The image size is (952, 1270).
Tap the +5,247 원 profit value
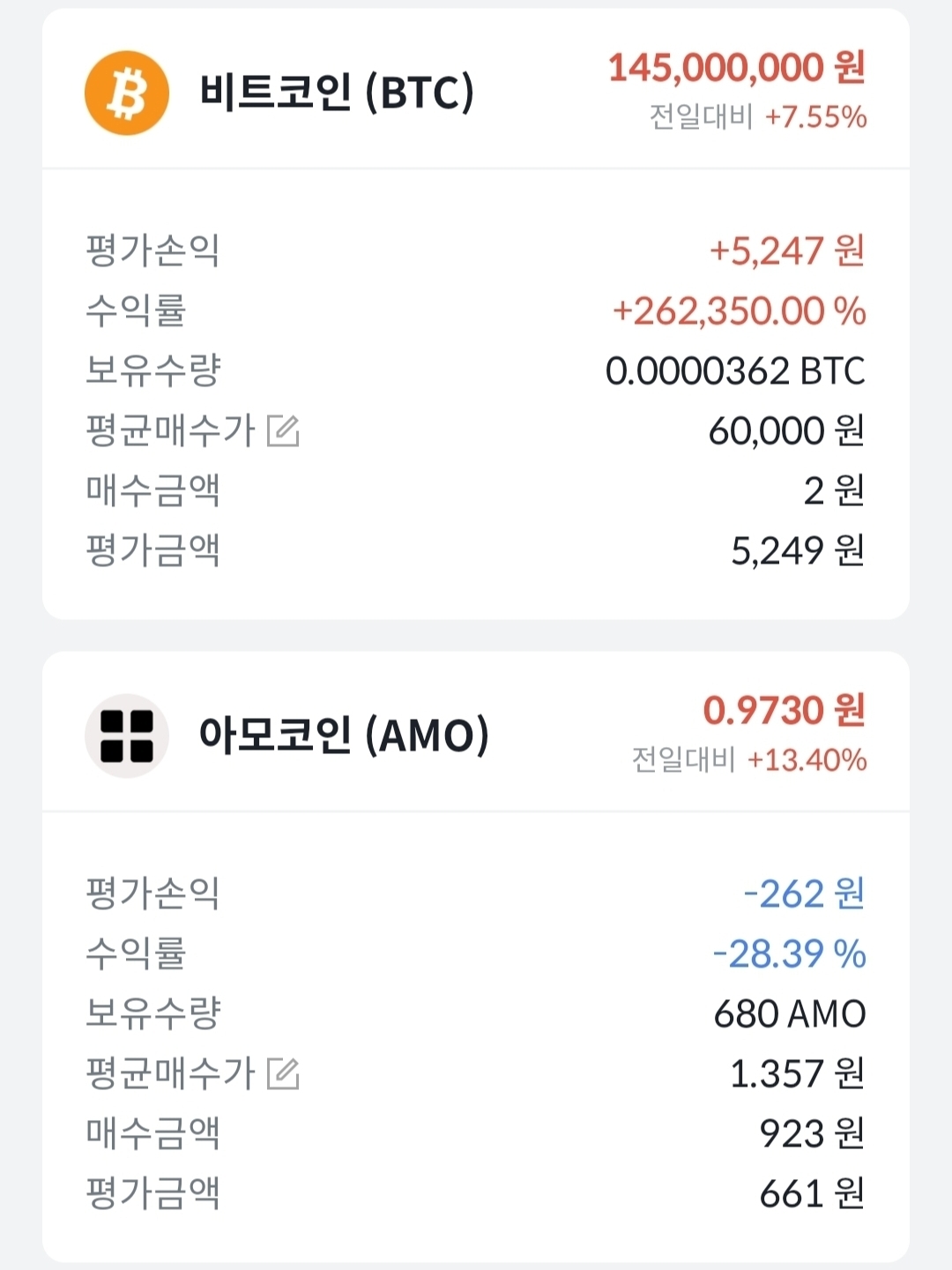(x=786, y=251)
